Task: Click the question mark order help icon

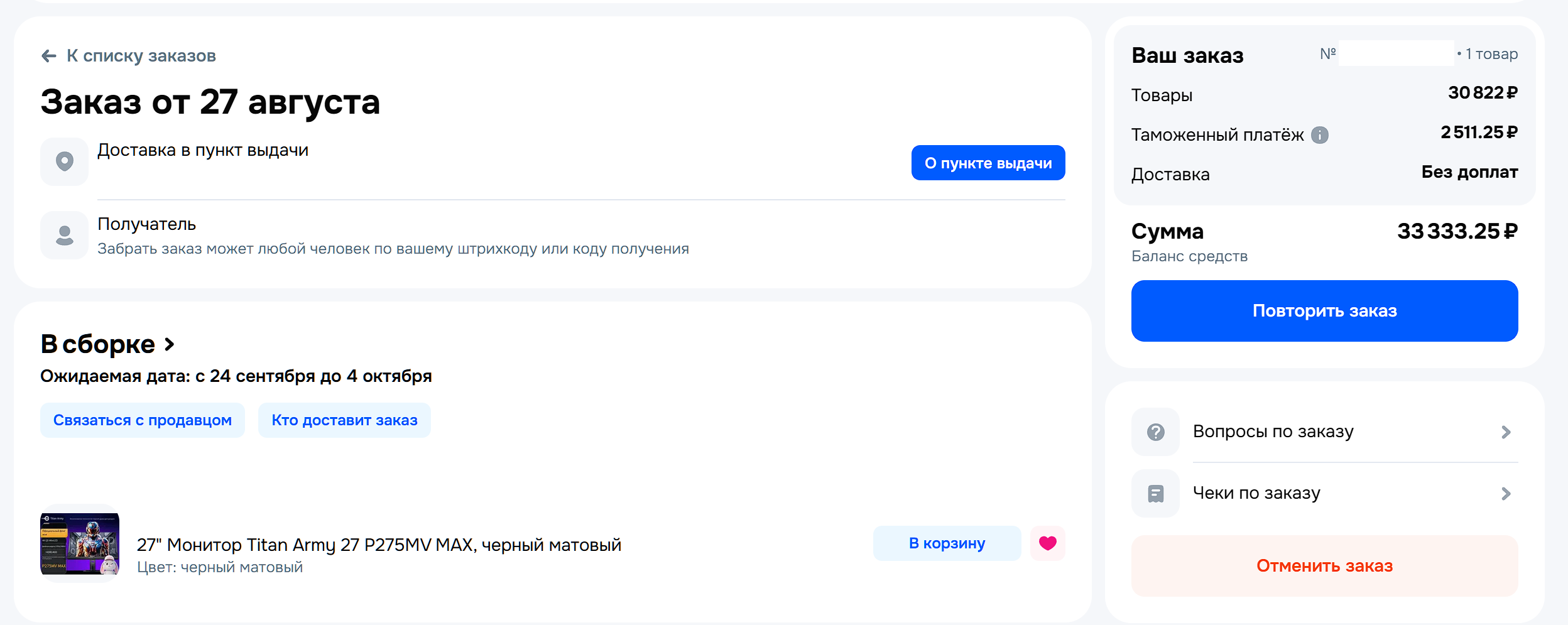Action: coord(1155,432)
